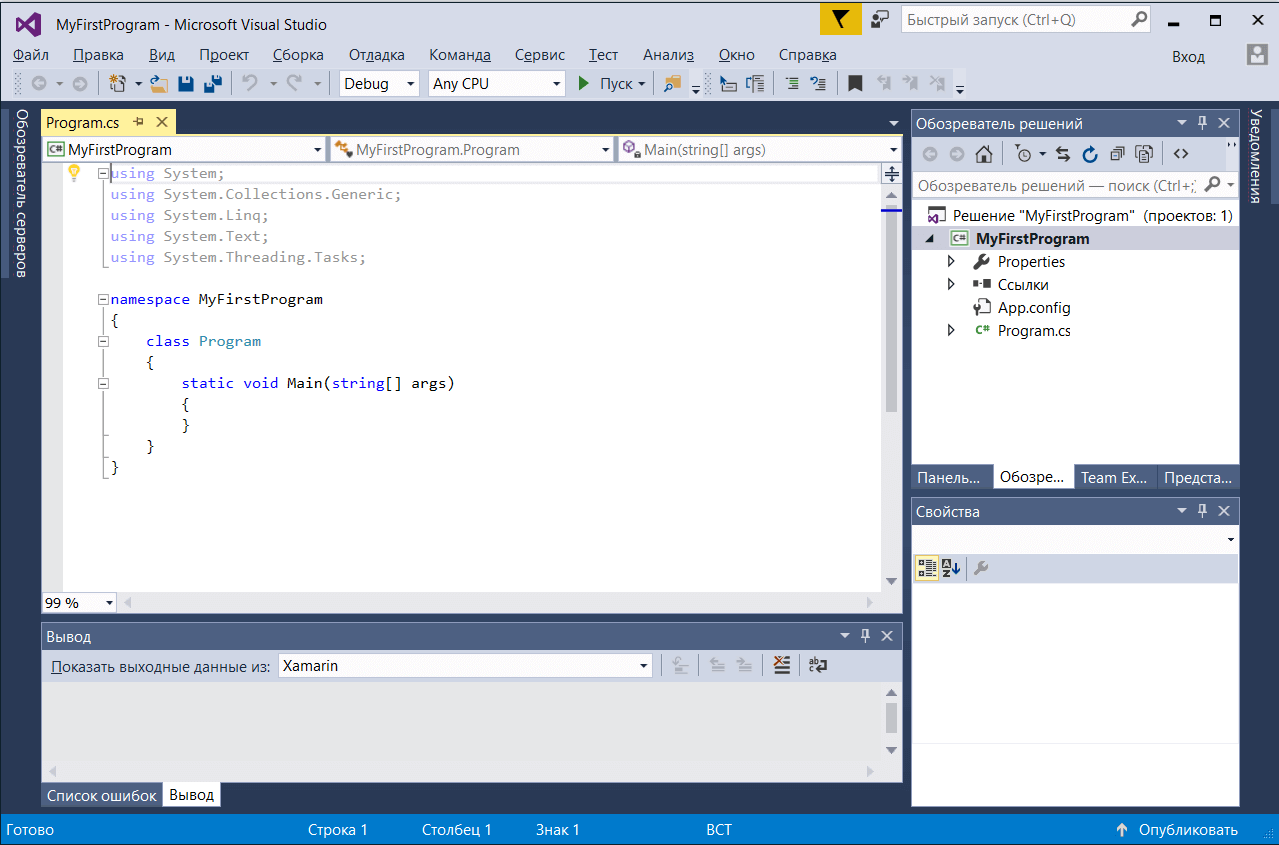The image size is (1279, 845).
Task: Click the Visual Studio logo in title bar
Action: (x=28, y=24)
